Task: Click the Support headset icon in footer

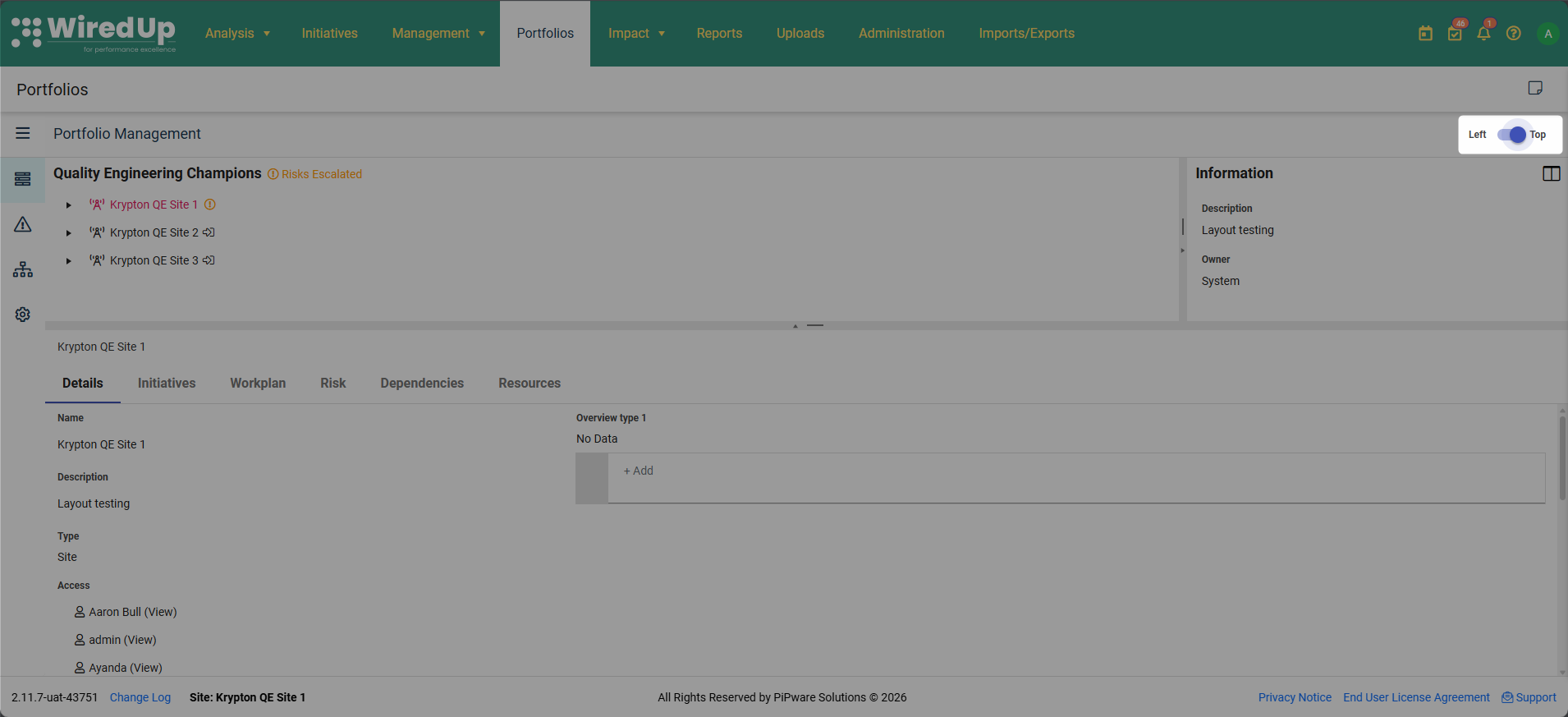Action: tap(1507, 697)
